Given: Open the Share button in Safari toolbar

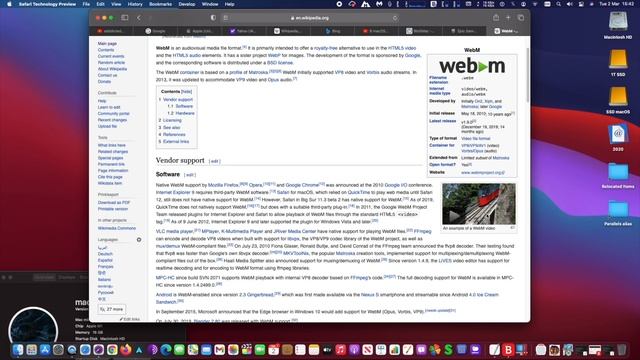Looking at the screenshot, I should coord(496,18).
